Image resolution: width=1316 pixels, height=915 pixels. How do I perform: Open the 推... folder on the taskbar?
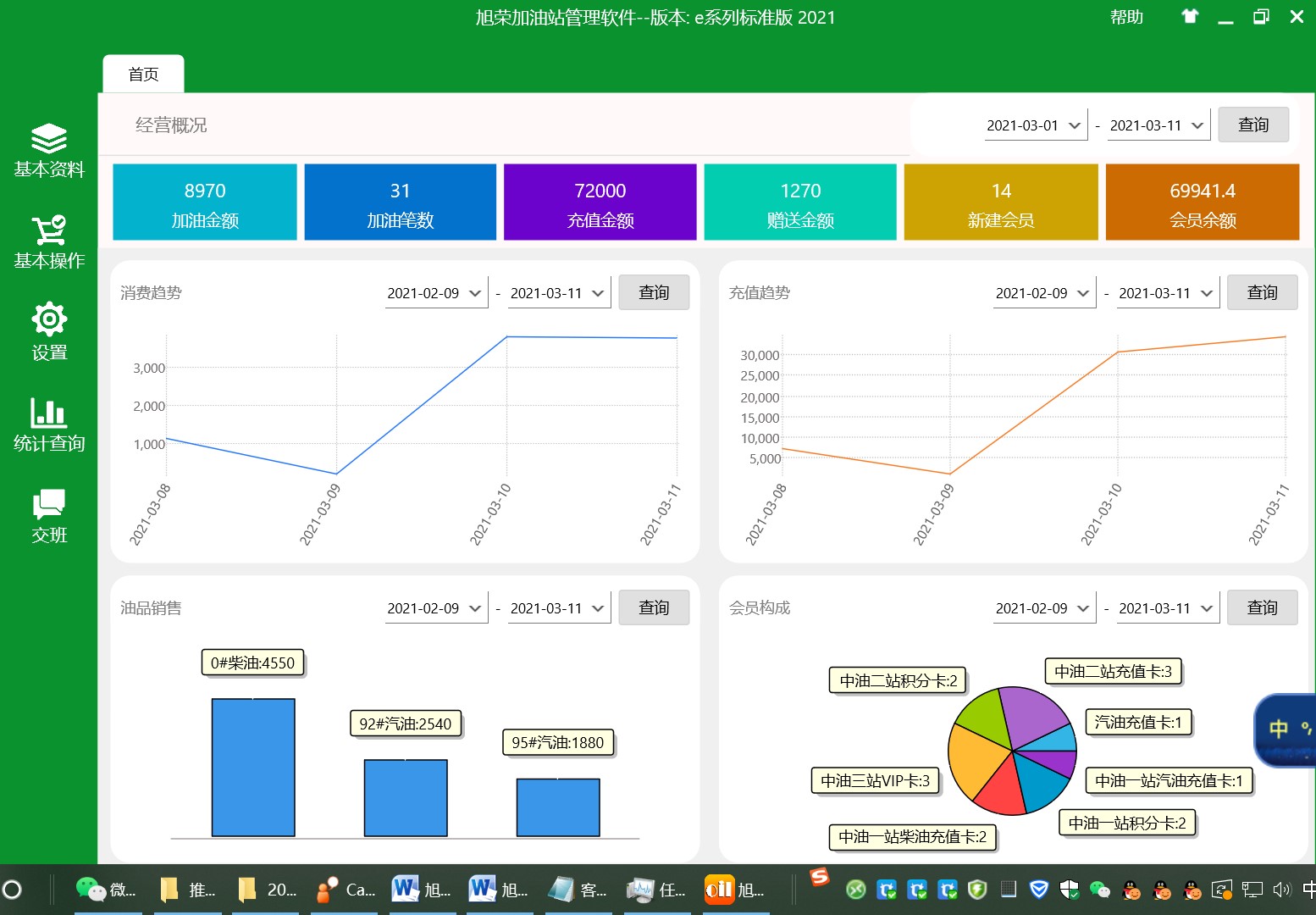point(187,890)
